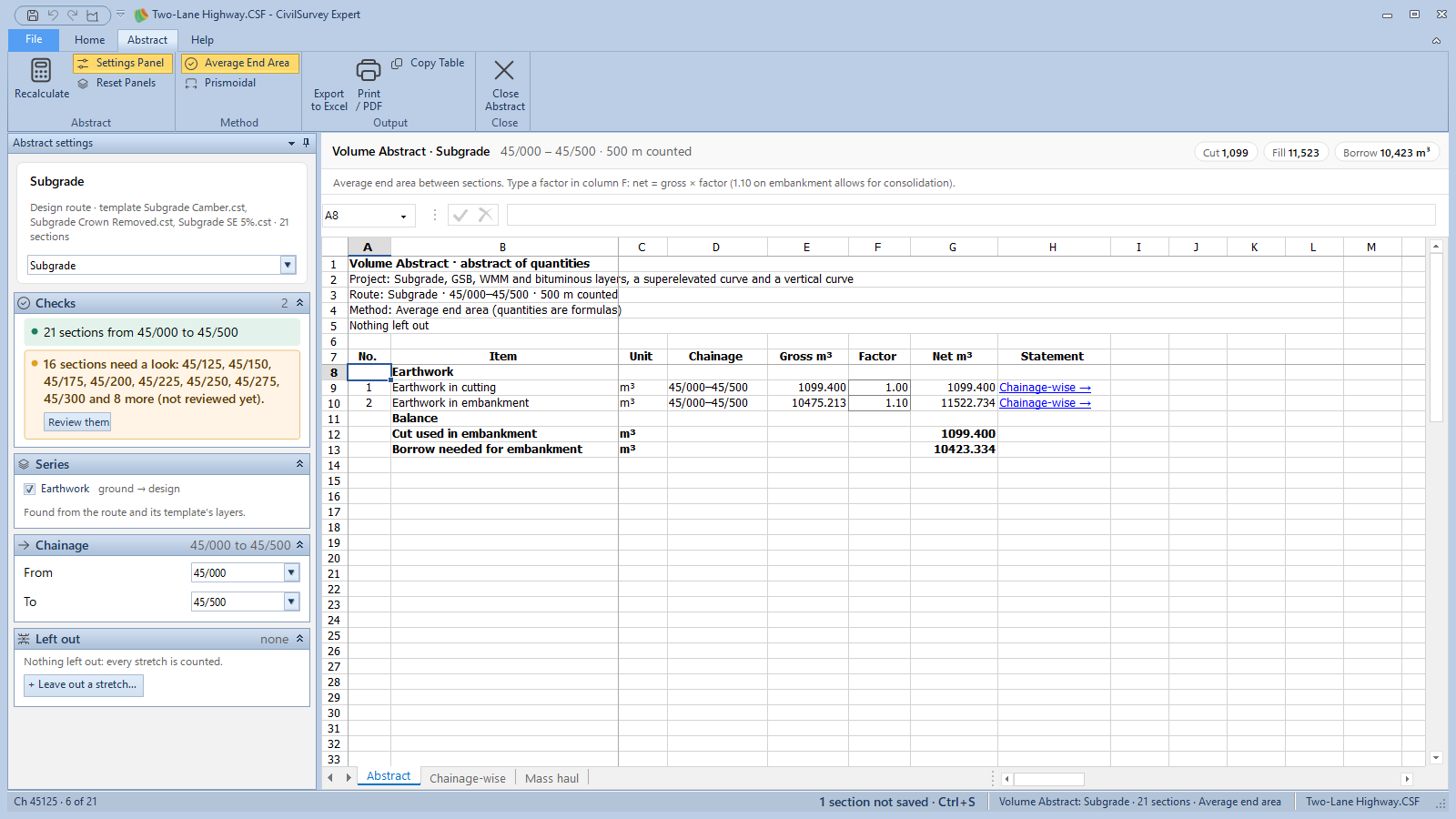Click in the formula bar input
The height and width of the screenshot is (819, 1456).
point(971,215)
